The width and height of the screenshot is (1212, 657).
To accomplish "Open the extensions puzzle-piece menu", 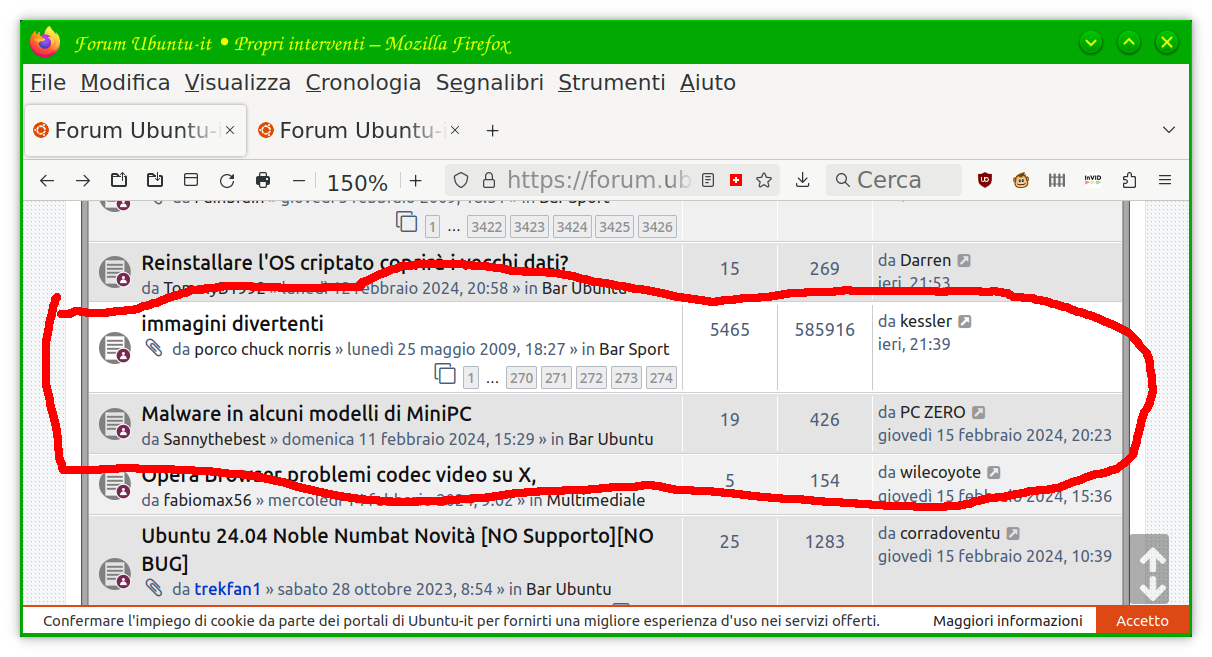I will coord(1129,181).
